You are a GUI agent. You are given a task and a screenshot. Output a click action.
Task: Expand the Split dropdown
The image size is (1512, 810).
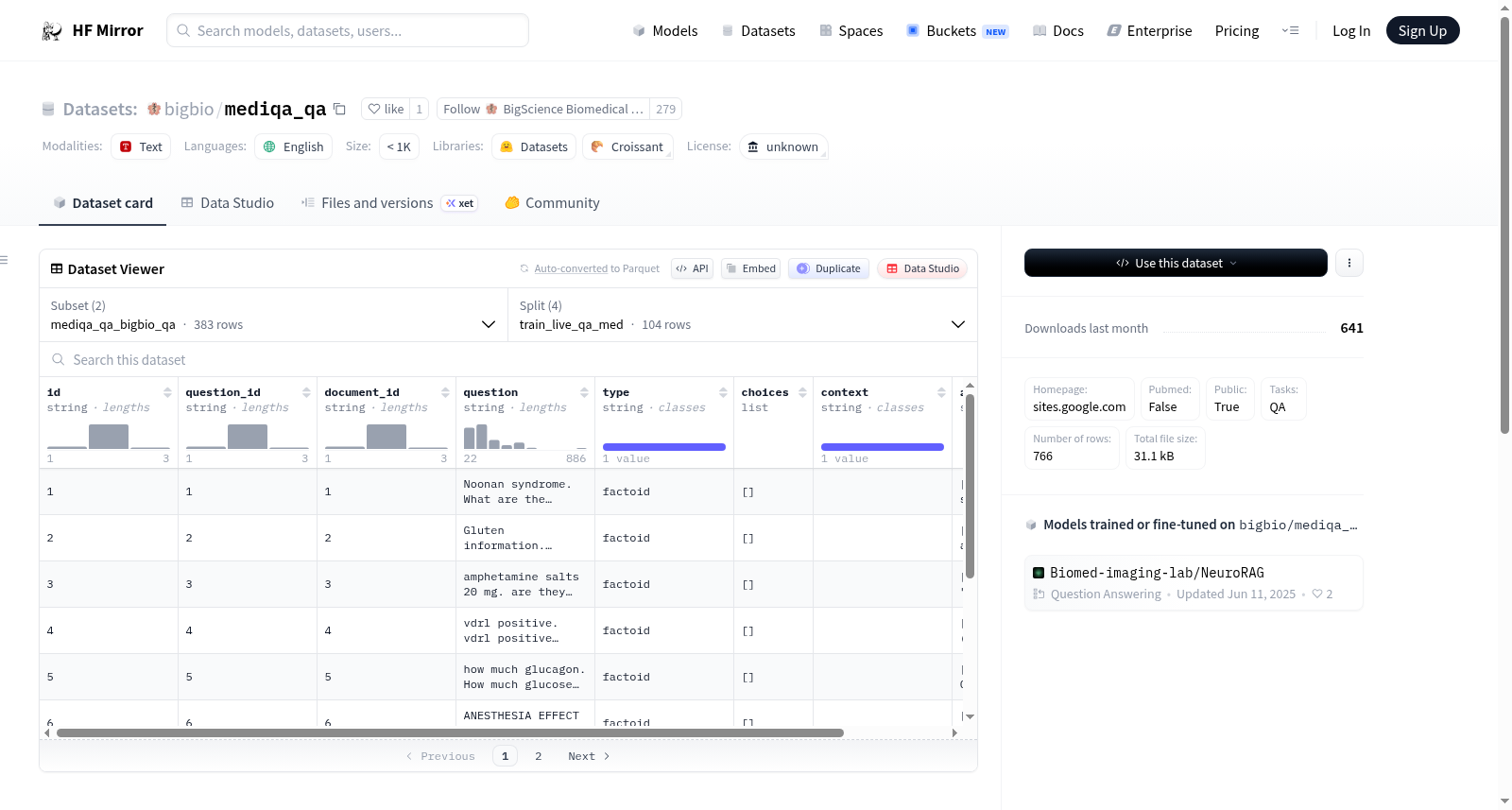743,315
